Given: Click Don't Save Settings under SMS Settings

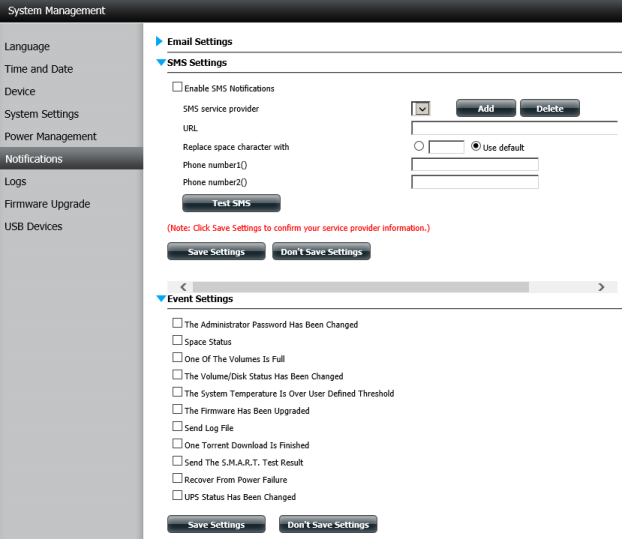Looking at the screenshot, I should tap(321, 251).
